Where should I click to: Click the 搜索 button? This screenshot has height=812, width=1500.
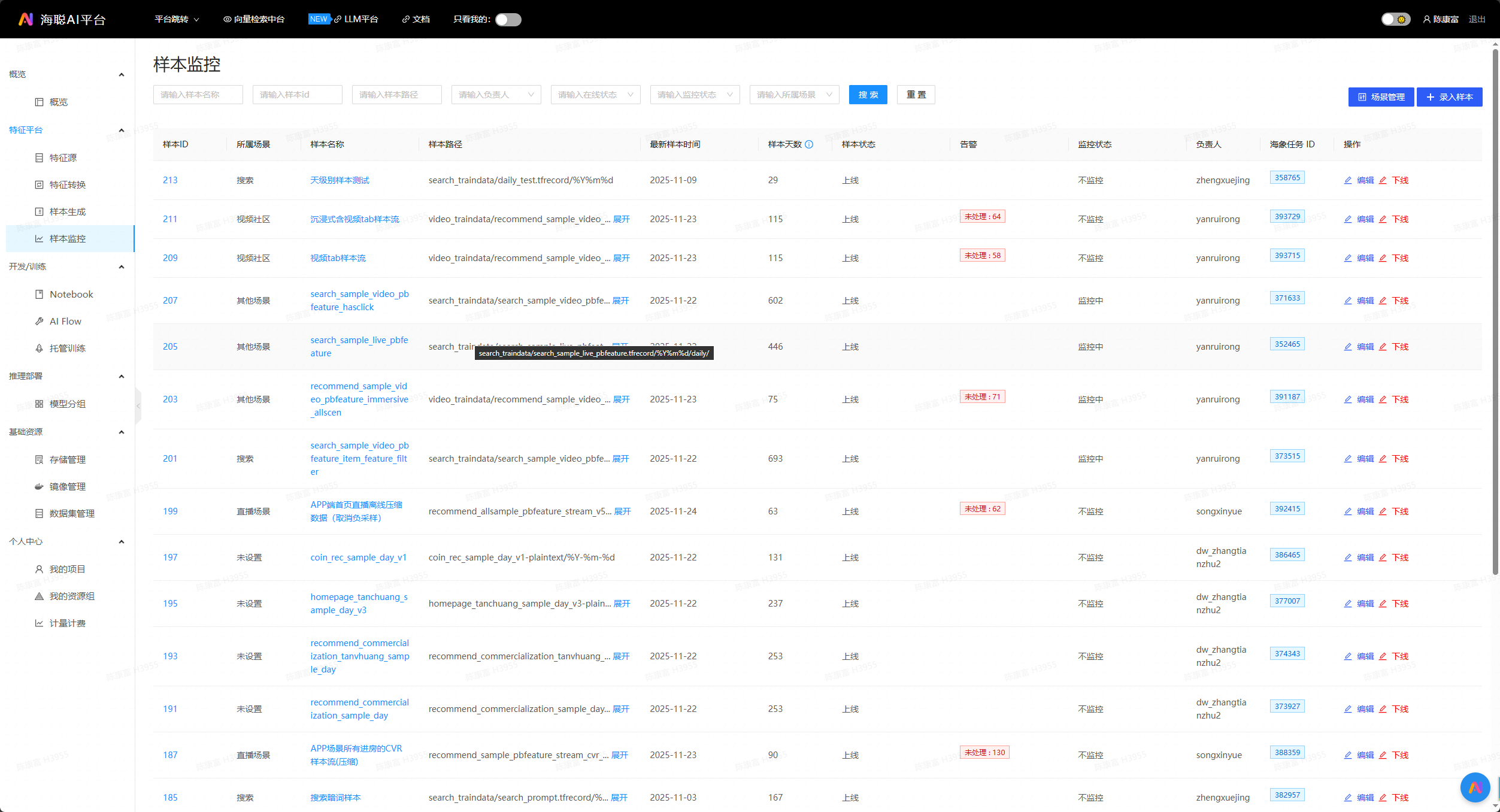868,95
